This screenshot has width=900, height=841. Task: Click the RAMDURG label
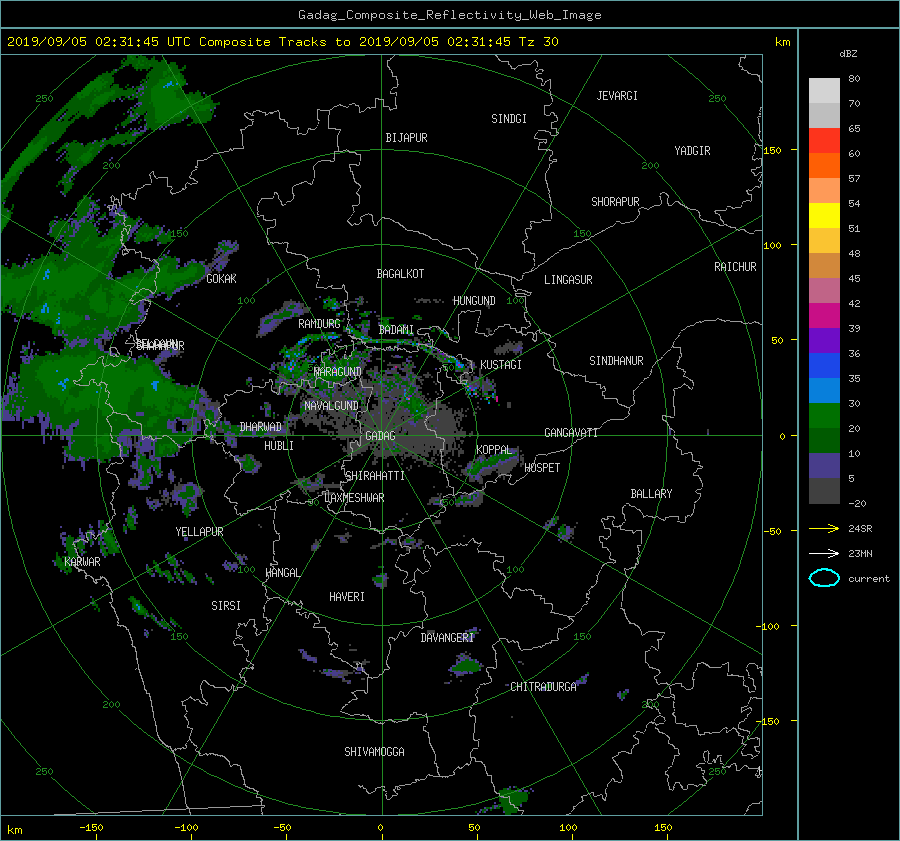click(x=319, y=324)
